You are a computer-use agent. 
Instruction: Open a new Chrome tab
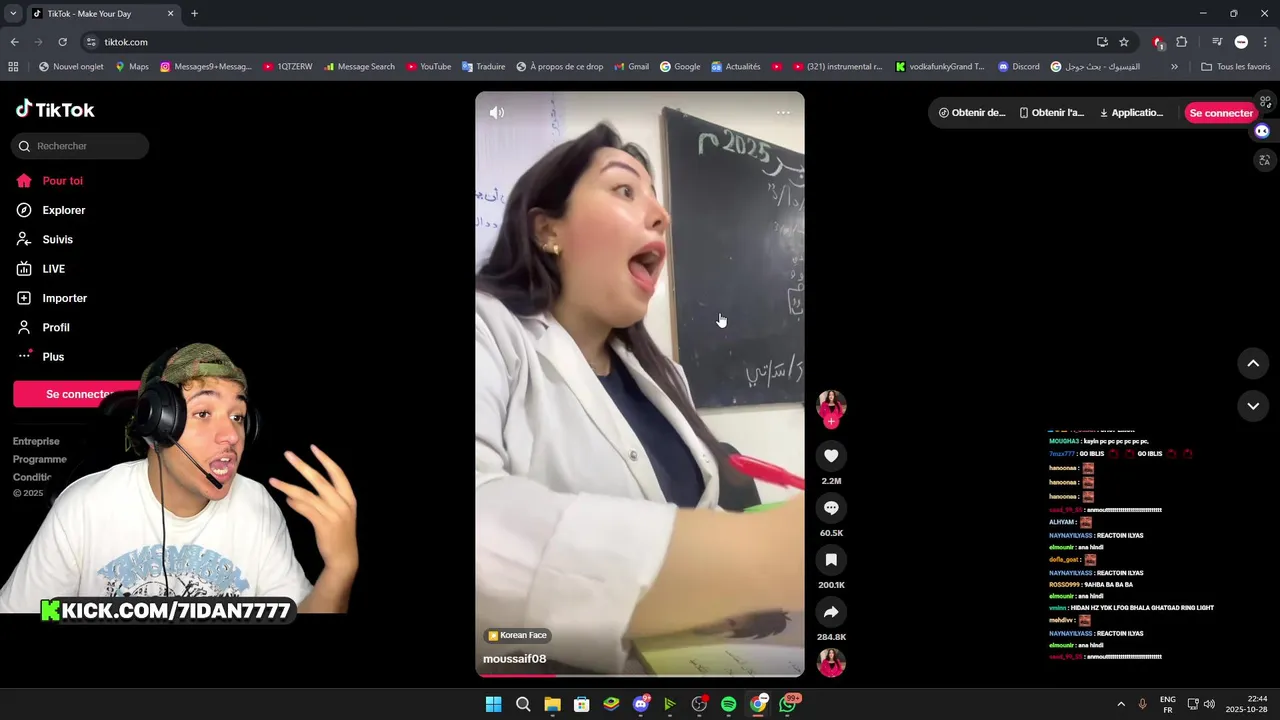[194, 14]
